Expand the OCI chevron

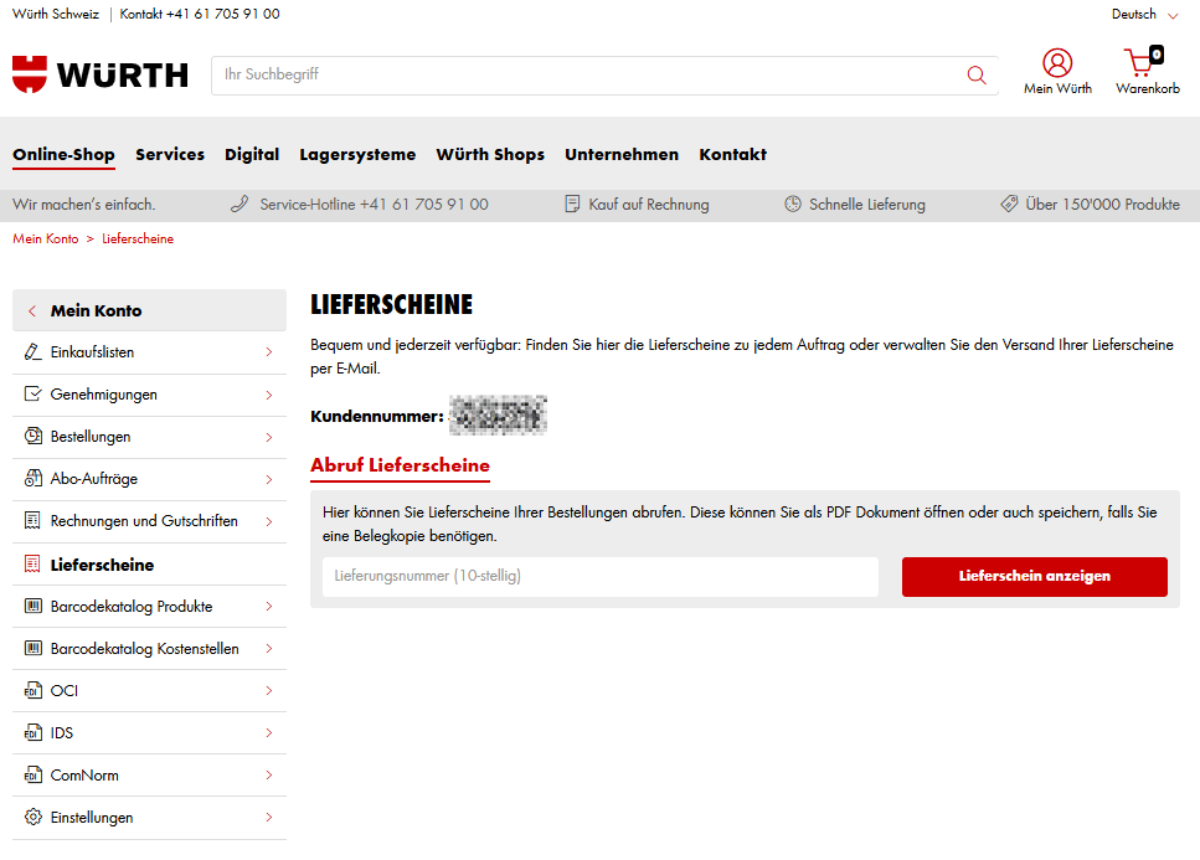click(269, 690)
